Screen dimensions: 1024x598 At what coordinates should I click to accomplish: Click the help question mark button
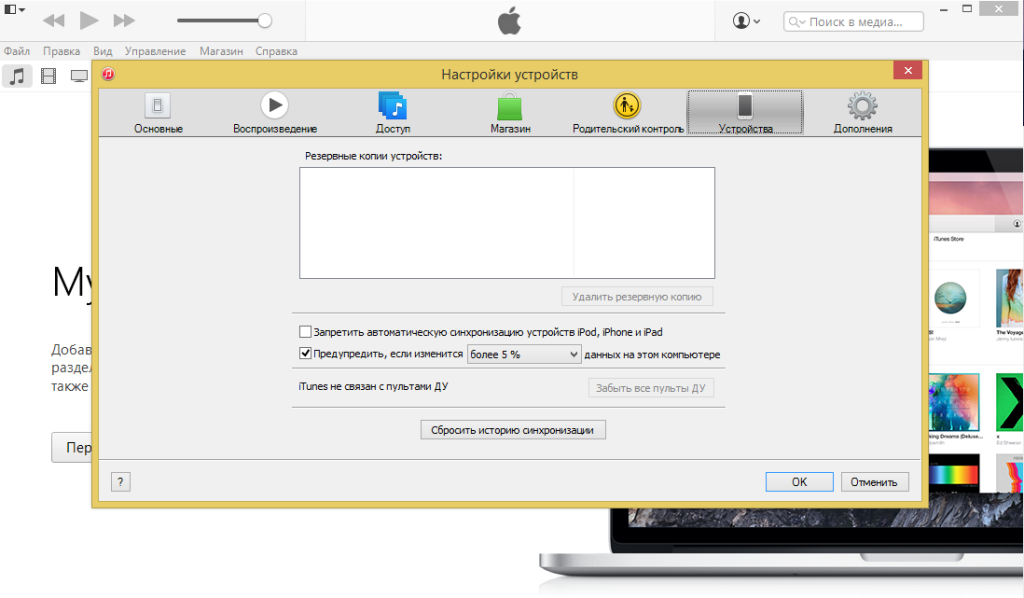point(120,482)
